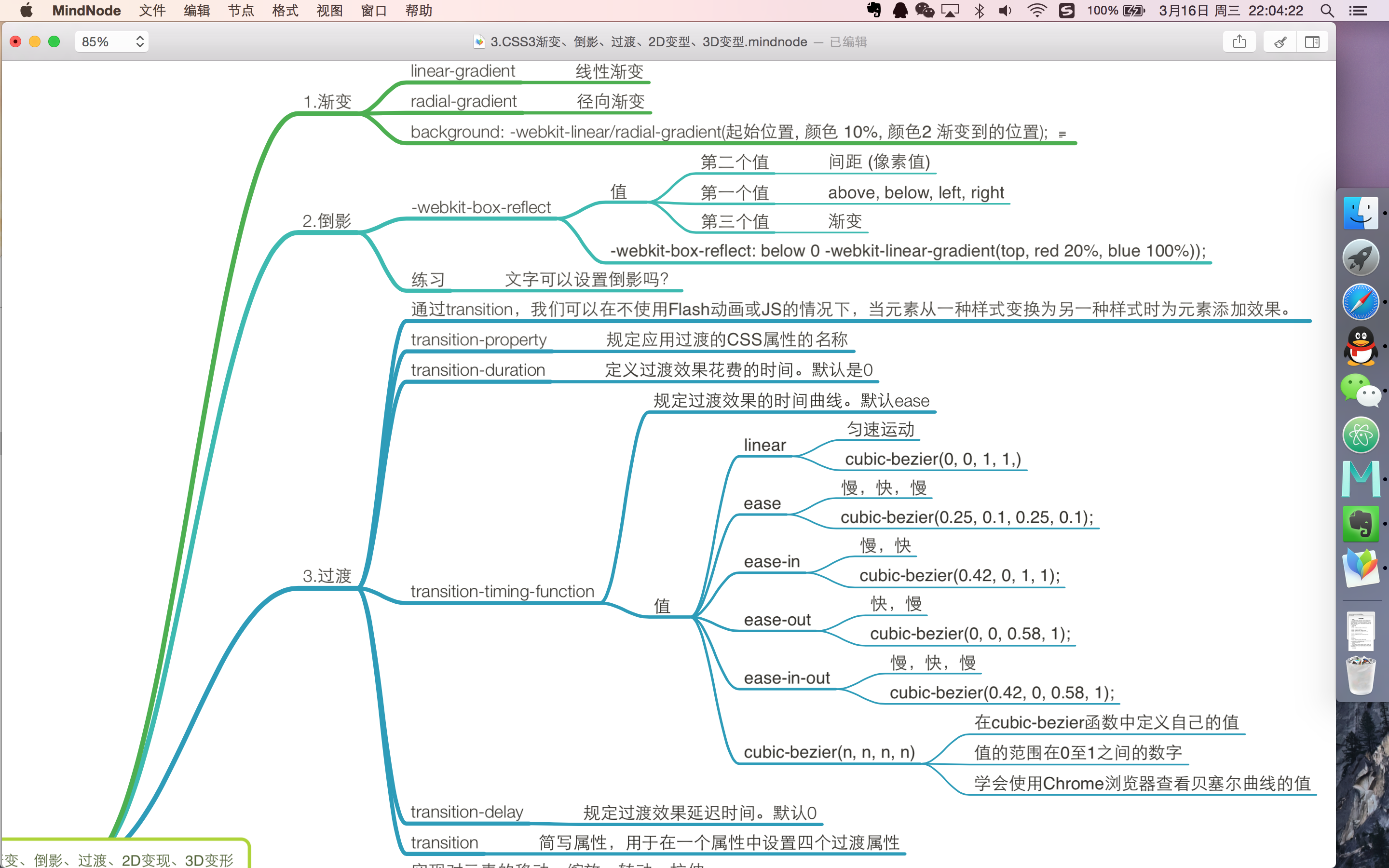Select the transition-delay node
1389x868 pixels.
coord(467,812)
